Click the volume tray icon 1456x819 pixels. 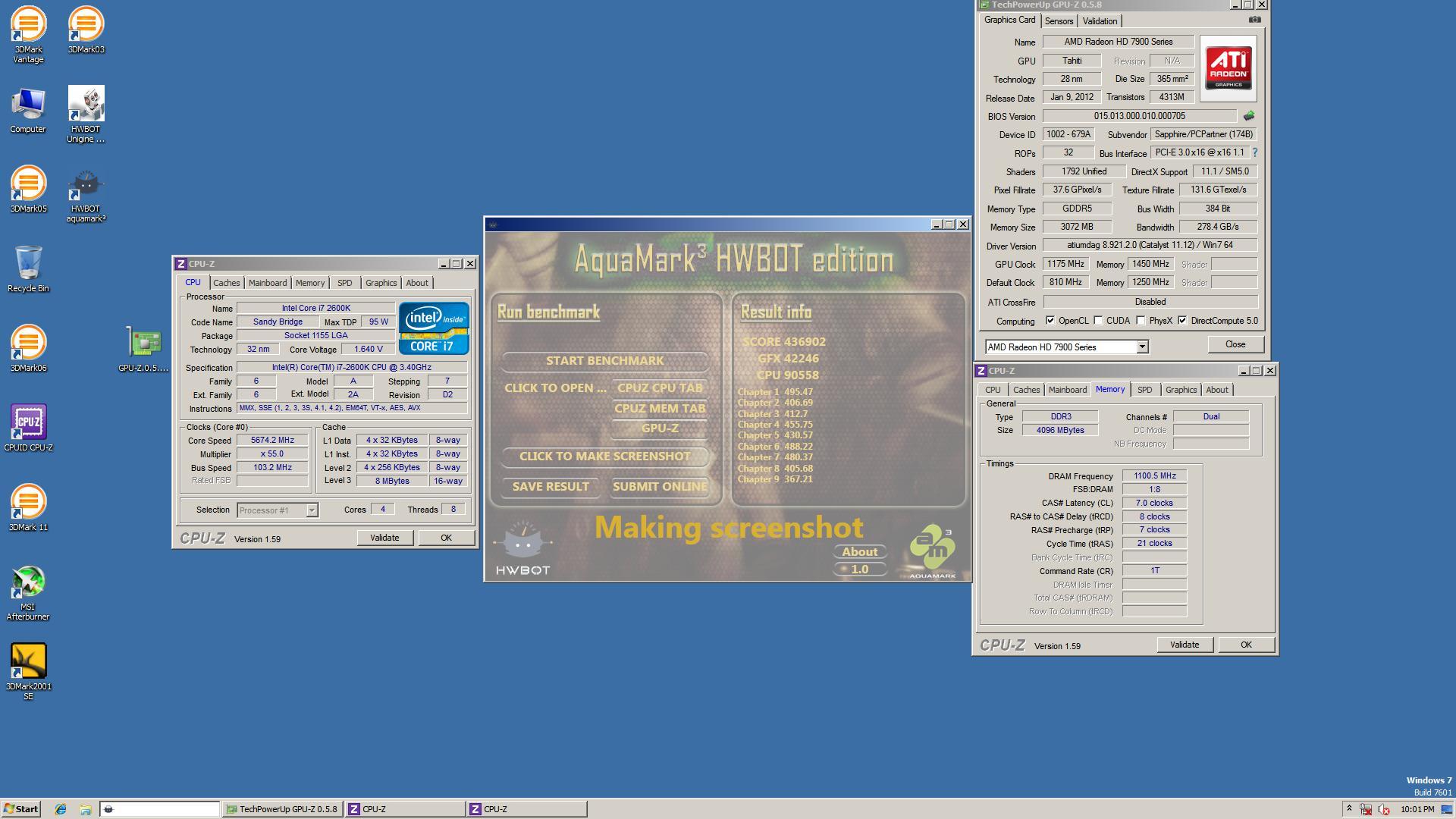1383,809
